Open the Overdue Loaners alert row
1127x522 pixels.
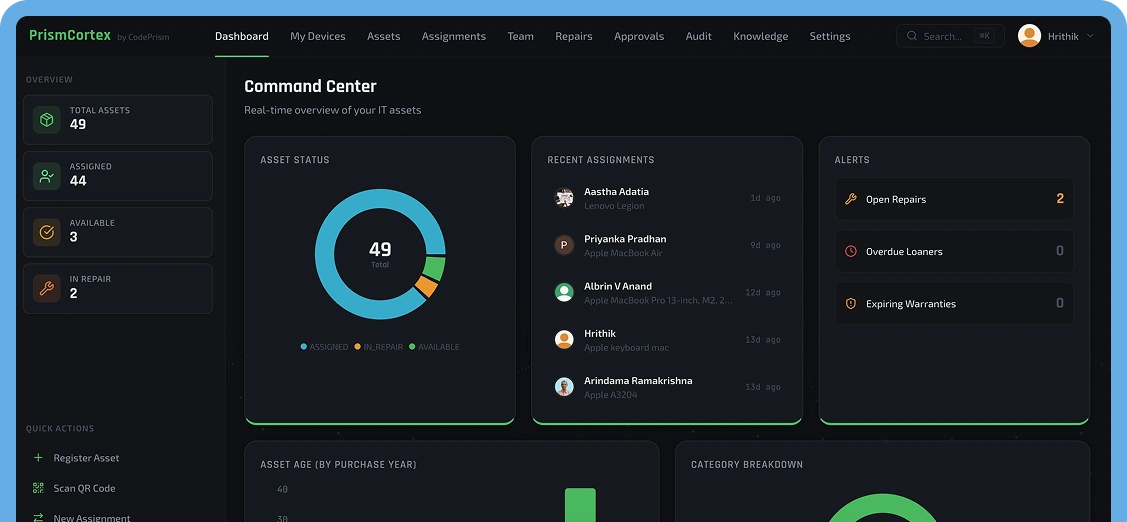click(954, 251)
